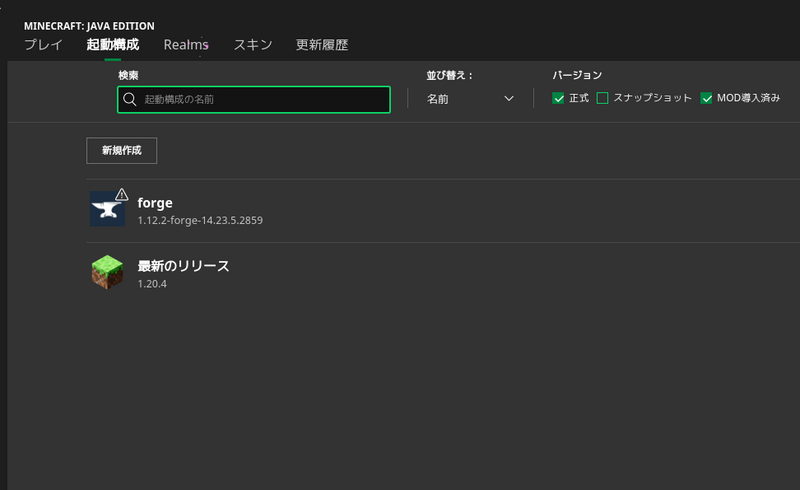Screen dimensions: 800x490
Task: Open the 並び替え 名前 sort dropdown
Action: pos(470,99)
